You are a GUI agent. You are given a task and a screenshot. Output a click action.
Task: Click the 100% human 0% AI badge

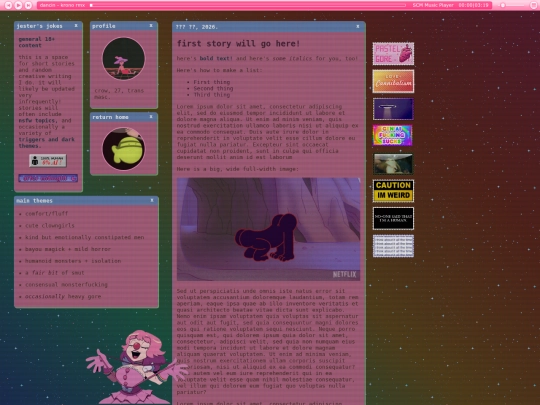48,160
